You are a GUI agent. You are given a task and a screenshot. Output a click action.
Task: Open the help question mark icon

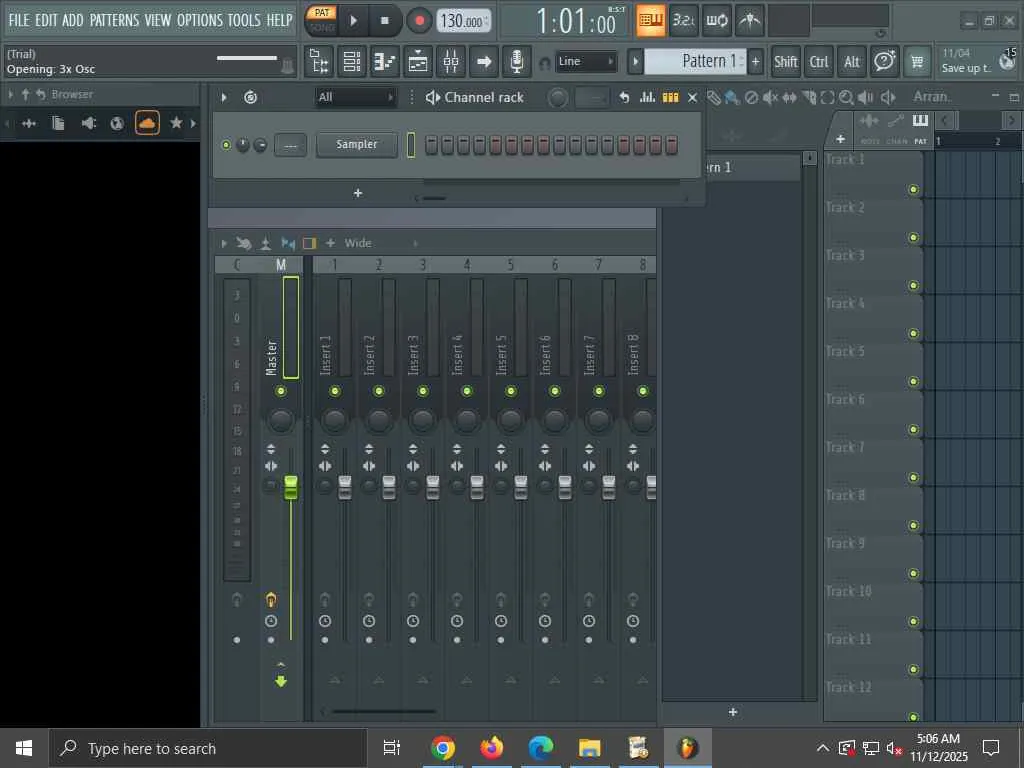pyautogui.click(x=884, y=61)
